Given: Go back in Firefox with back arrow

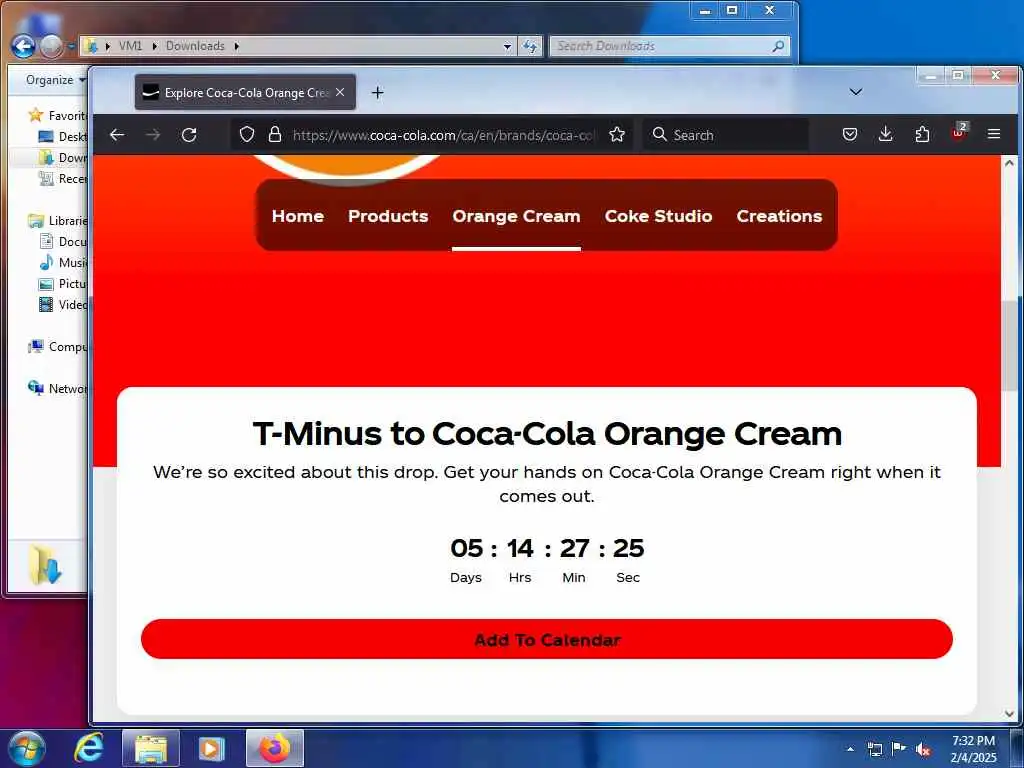Looking at the screenshot, I should 117,135.
